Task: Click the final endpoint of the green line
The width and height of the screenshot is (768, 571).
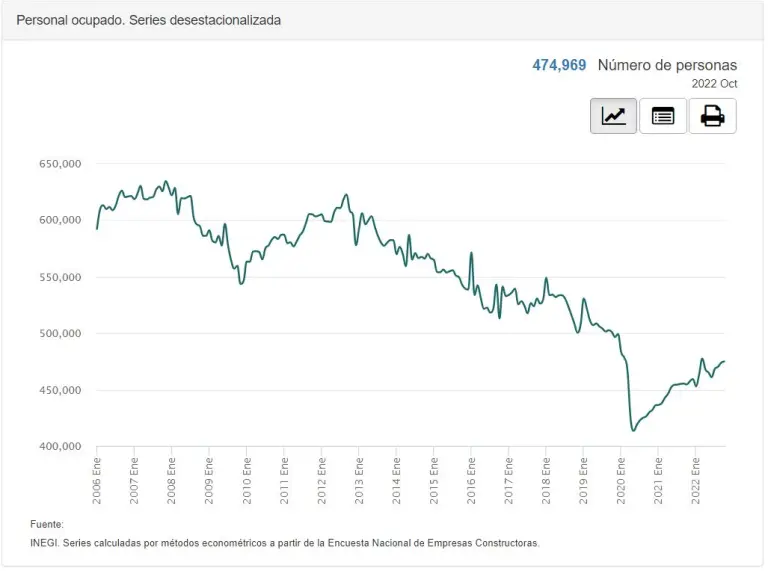Action: 725,361
